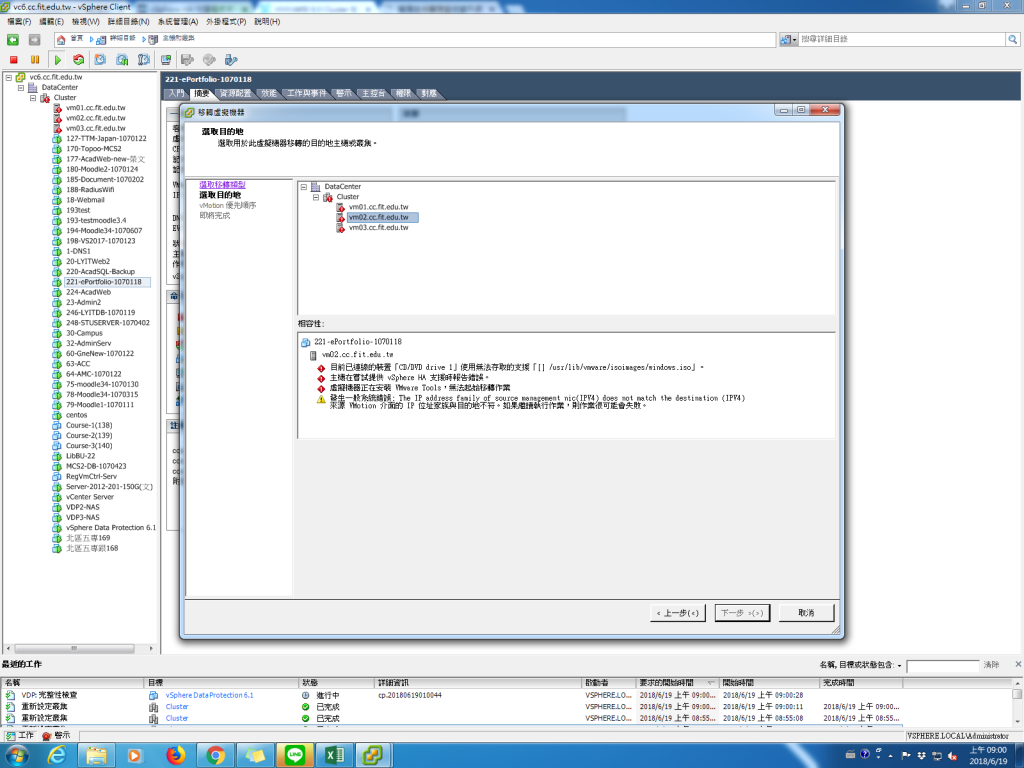Image resolution: width=1024 pixels, height=768 pixels.
Task: Switch to the 主控台 tab
Action: pyautogui.click(x=374, y=93)
